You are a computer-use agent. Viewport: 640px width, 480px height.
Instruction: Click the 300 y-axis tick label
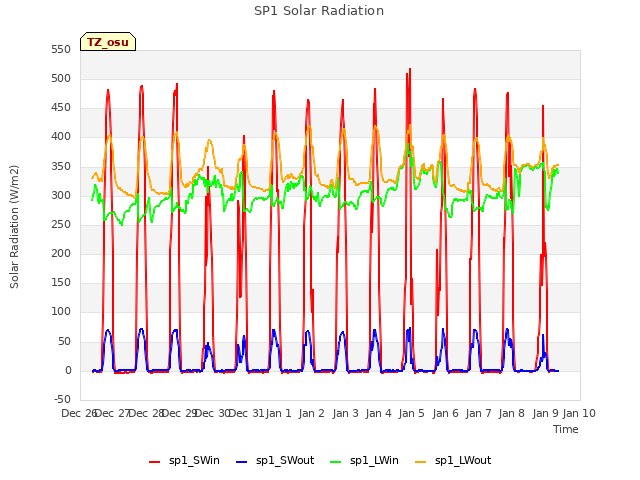pos(61,196)
